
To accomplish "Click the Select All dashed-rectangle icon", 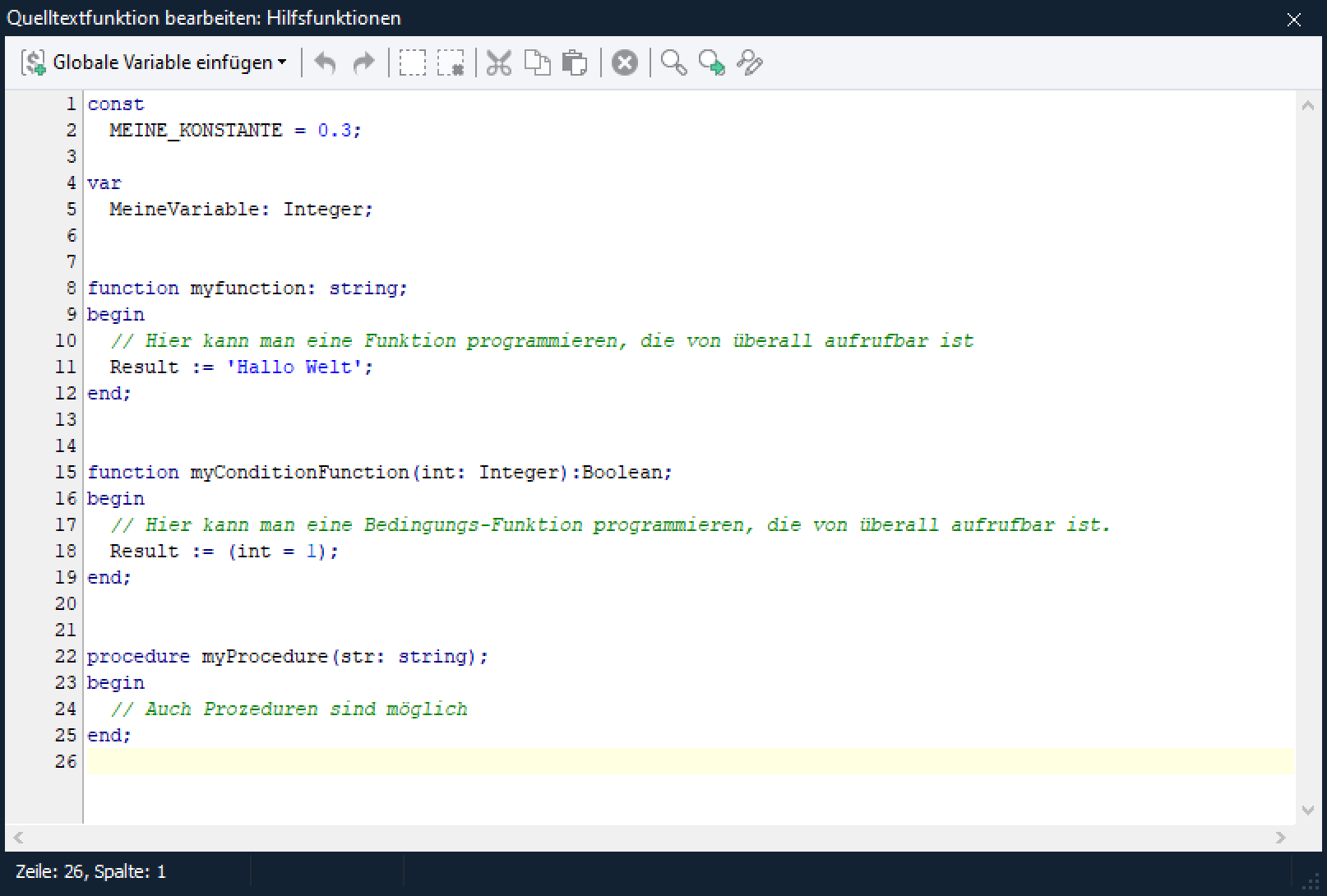I will click(412, 62).
